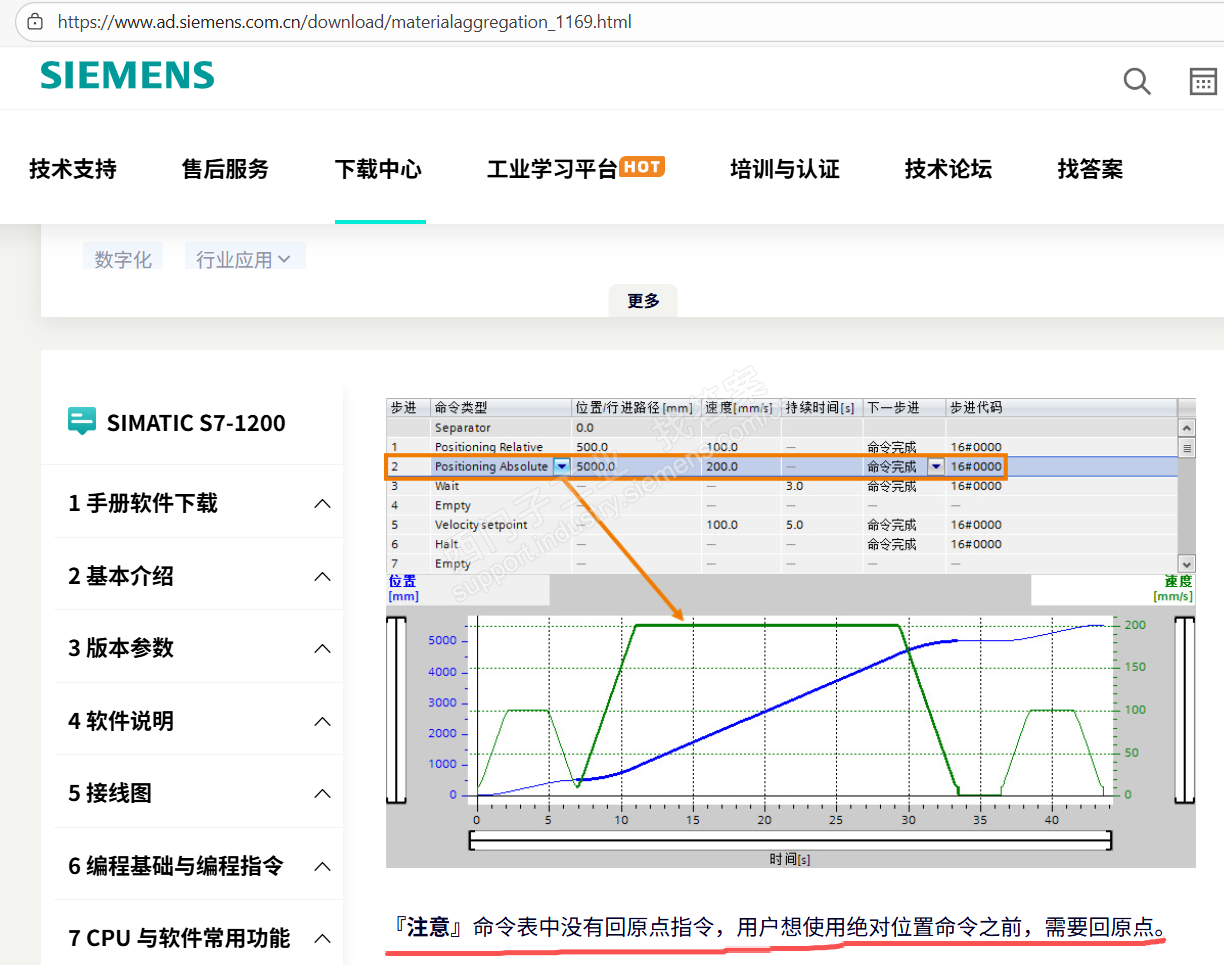Viewport: 1224px width, 965px height.
Task: Open the calculator icon in header
Action: coord(1203,81)
